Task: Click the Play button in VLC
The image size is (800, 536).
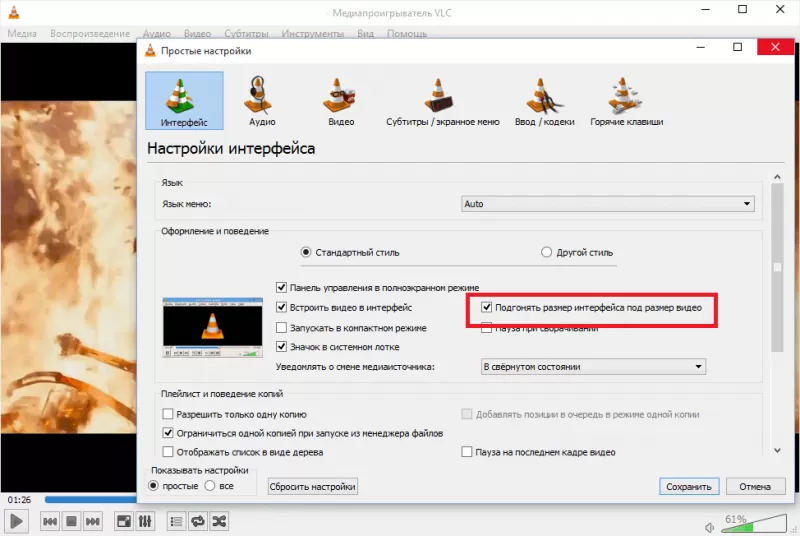Action: pos(16,521)
